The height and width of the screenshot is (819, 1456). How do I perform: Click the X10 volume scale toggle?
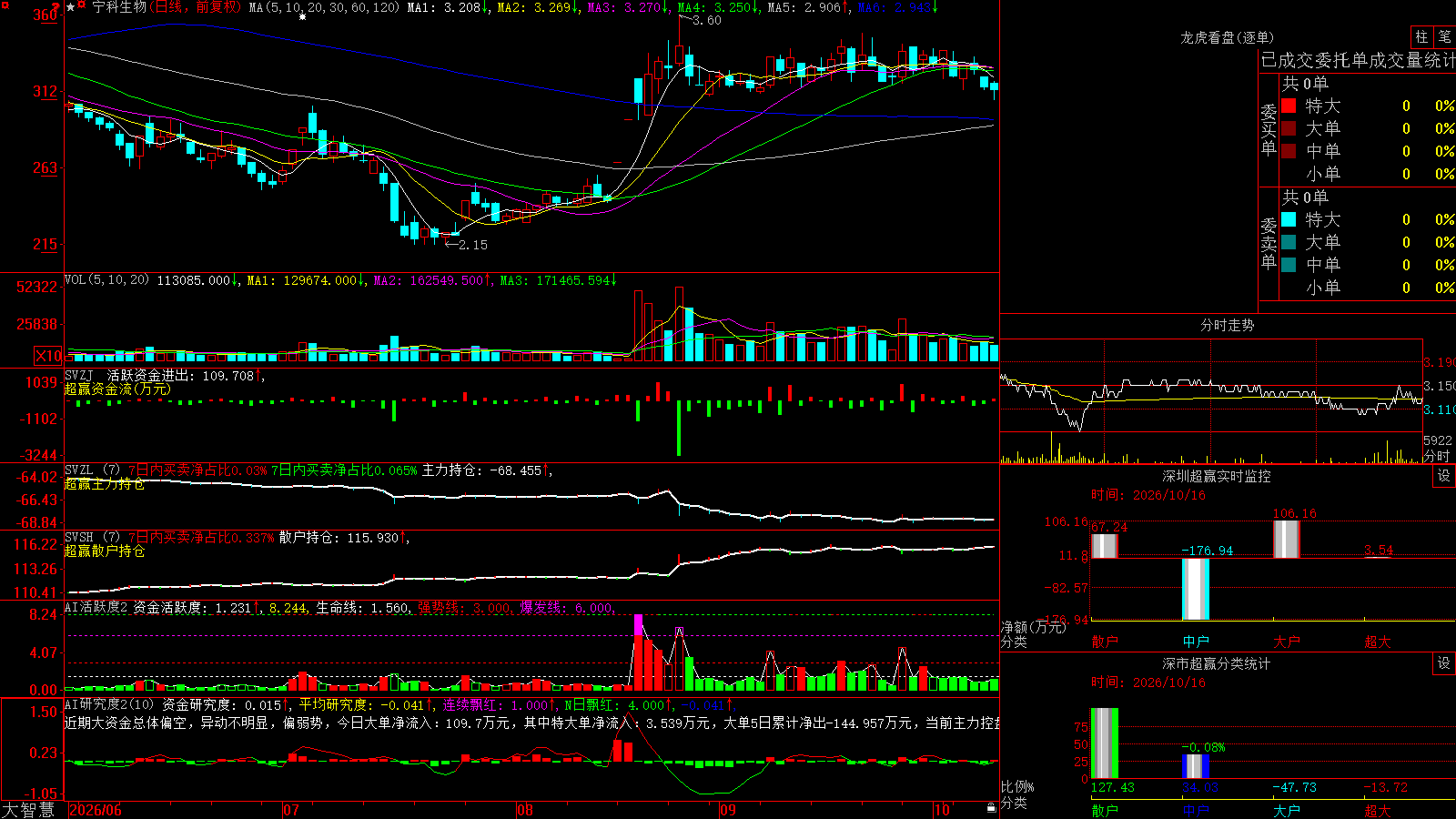[x=48, y=356]
